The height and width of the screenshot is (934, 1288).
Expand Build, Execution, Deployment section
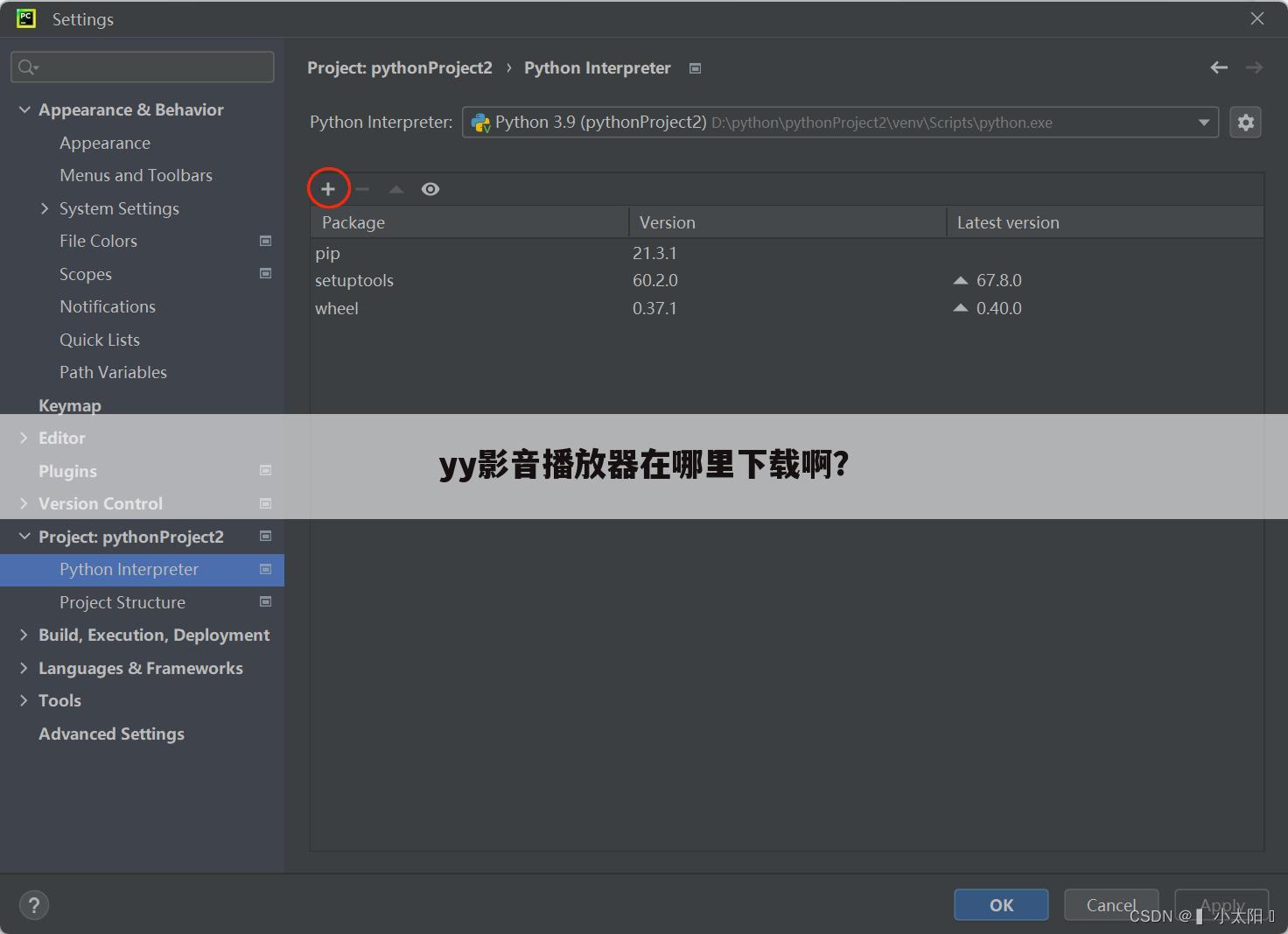click(24, 635)
